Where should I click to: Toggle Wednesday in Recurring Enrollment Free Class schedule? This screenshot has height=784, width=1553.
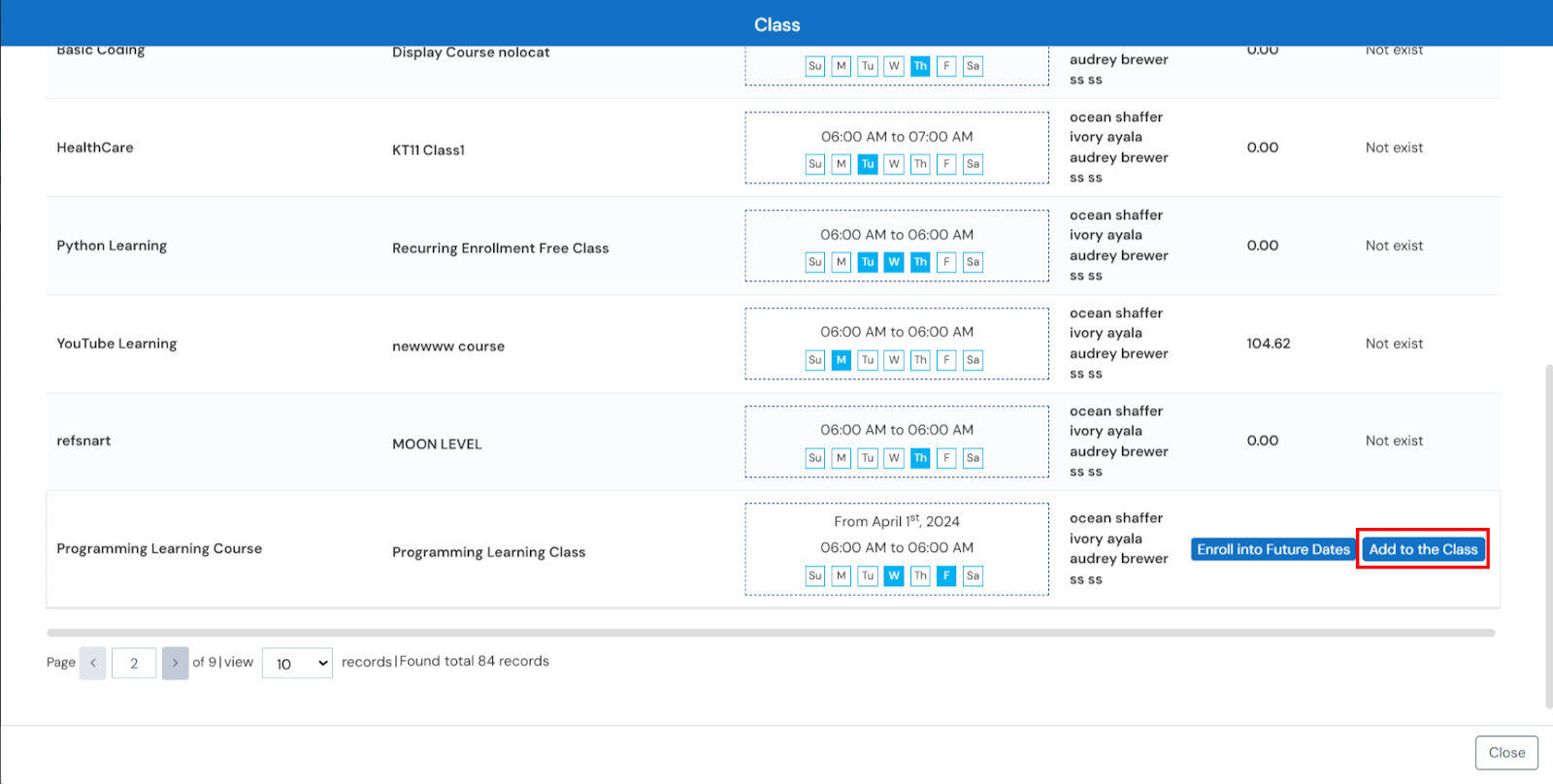pos(894,262)
